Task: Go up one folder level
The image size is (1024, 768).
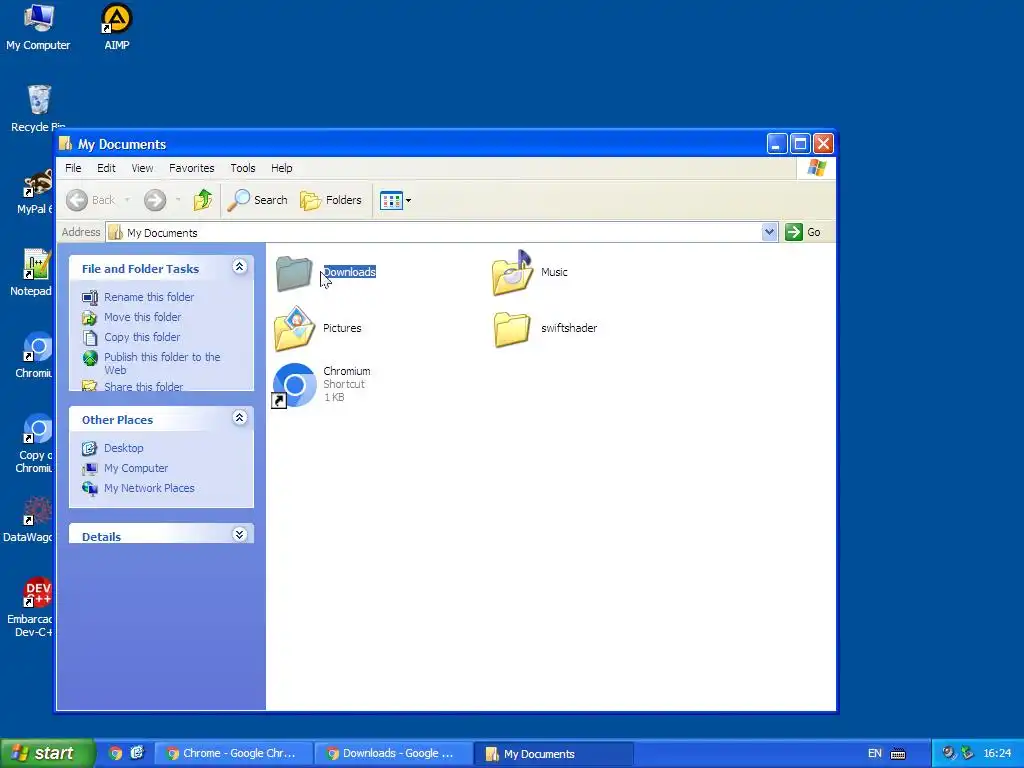Action: [203, 200]
